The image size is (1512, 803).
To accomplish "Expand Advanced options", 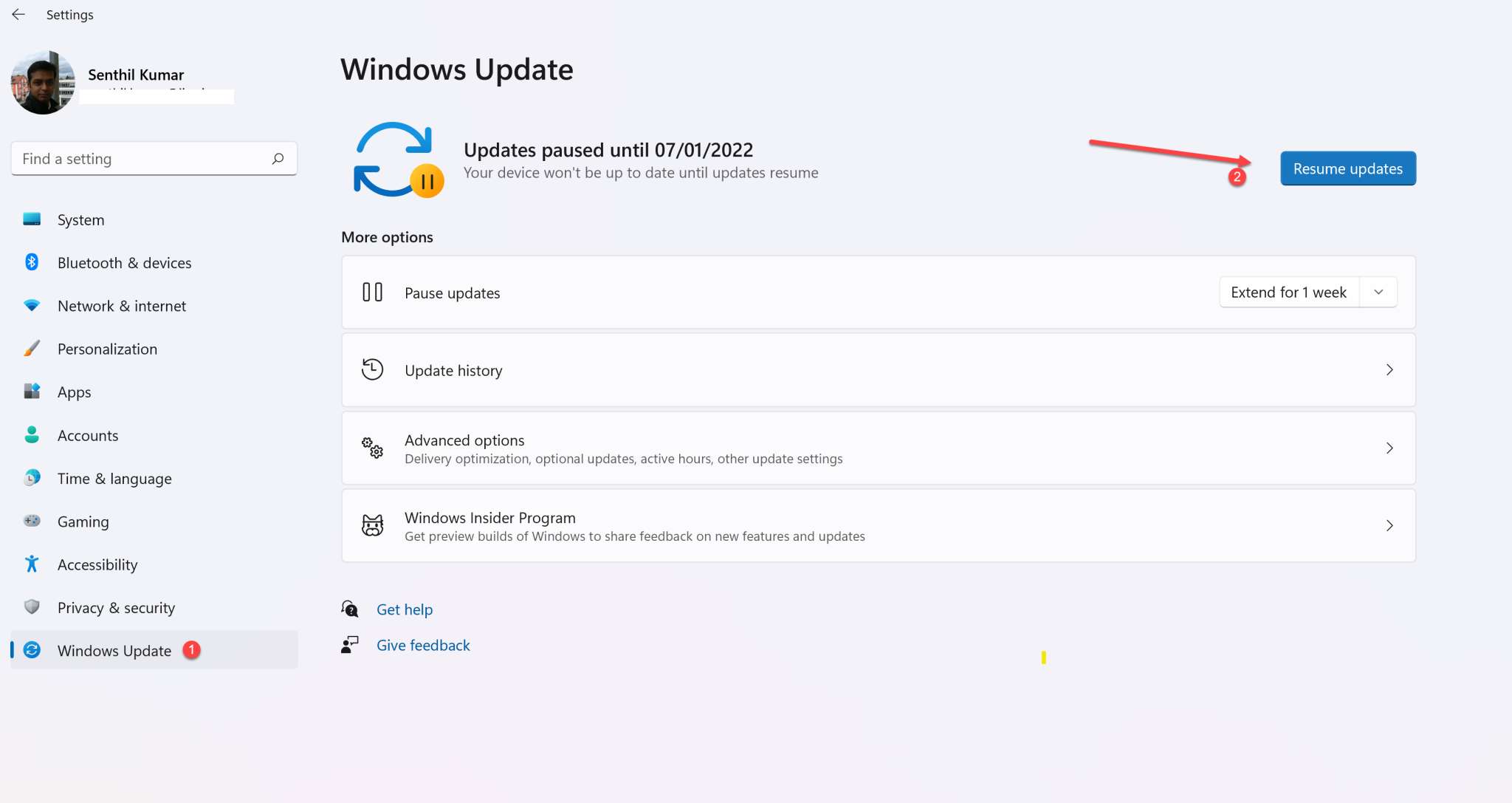I will click(x=1389, y=448).
